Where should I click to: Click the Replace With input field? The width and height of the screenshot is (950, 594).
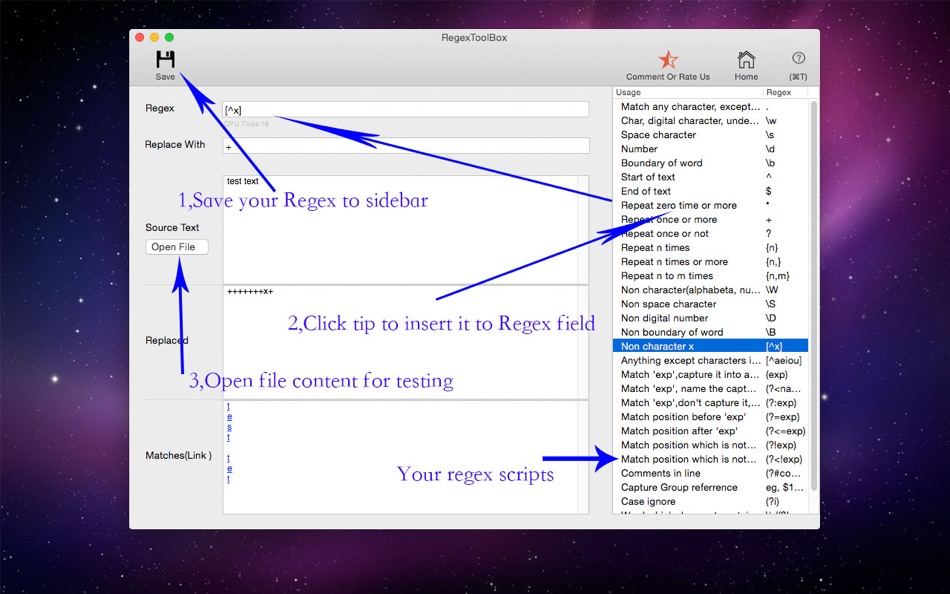pos(405,146)
